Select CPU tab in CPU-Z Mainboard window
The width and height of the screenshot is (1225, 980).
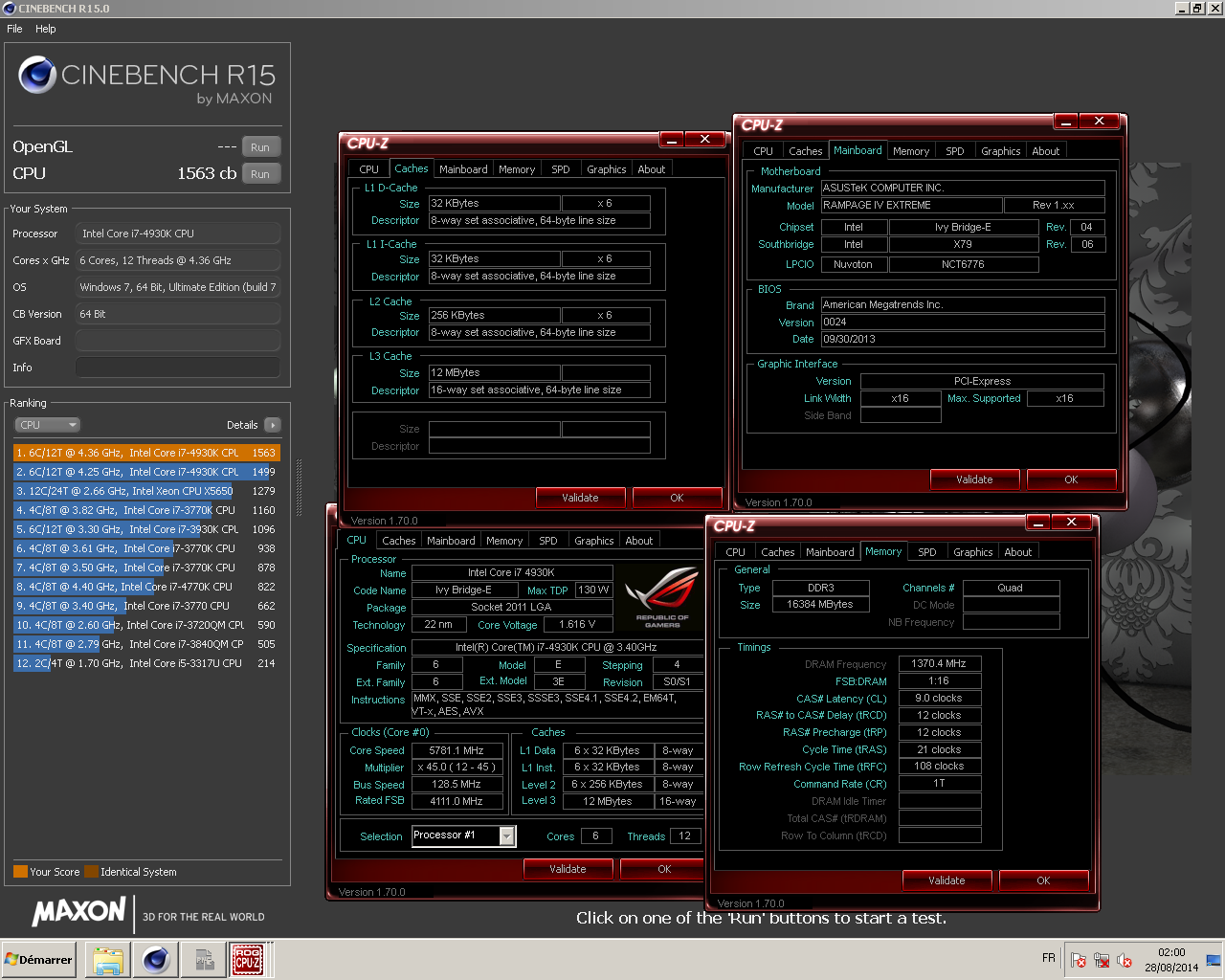click(x=763, y=151)
